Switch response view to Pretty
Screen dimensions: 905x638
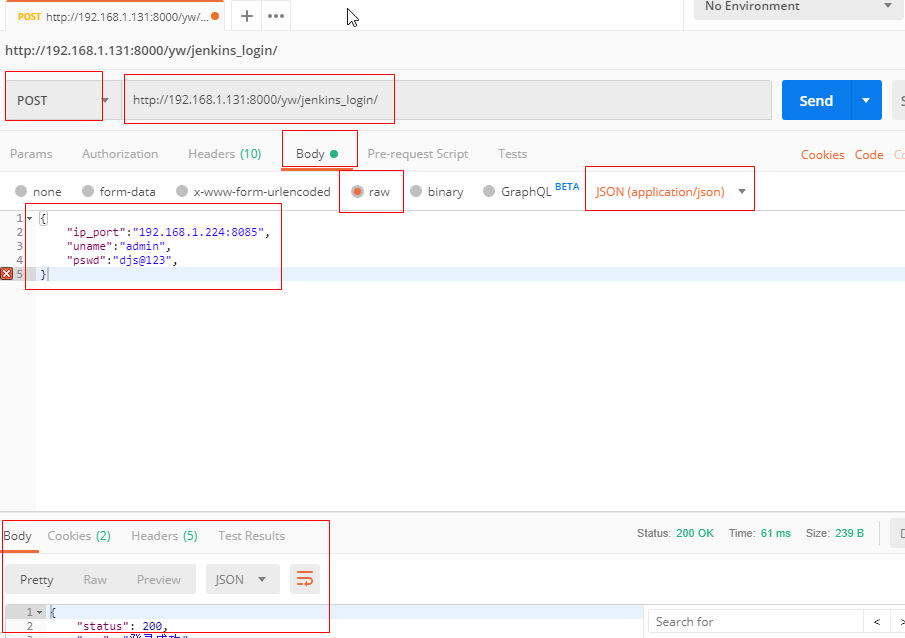[x=36, y=579]
